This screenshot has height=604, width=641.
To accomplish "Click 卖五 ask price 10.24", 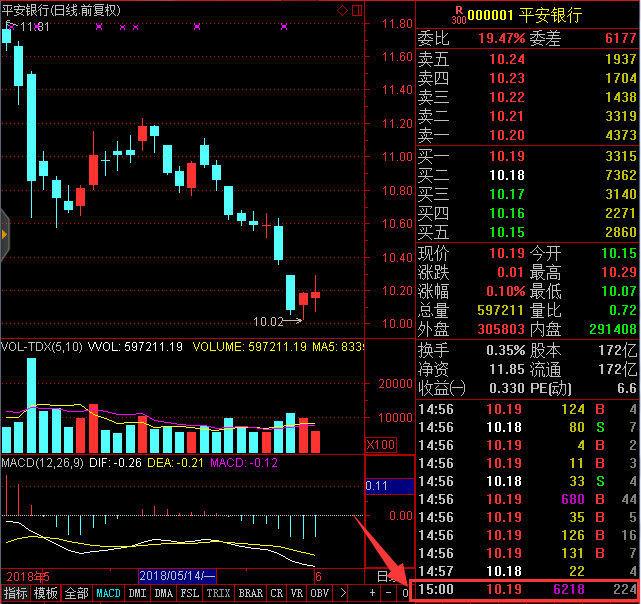I will 507,59.
